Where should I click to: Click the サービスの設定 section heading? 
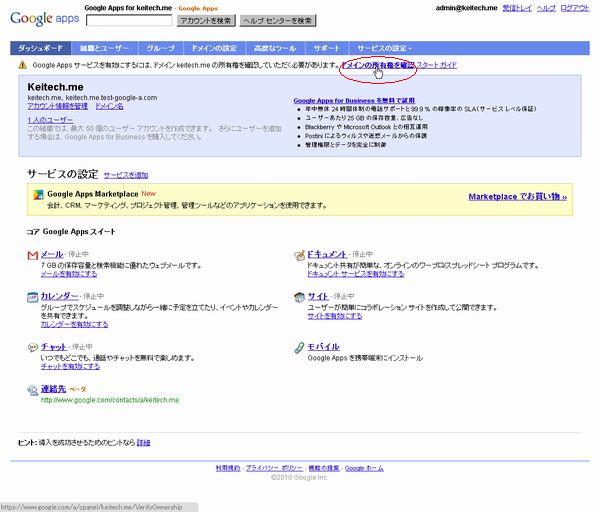click(x=63, y=174)
